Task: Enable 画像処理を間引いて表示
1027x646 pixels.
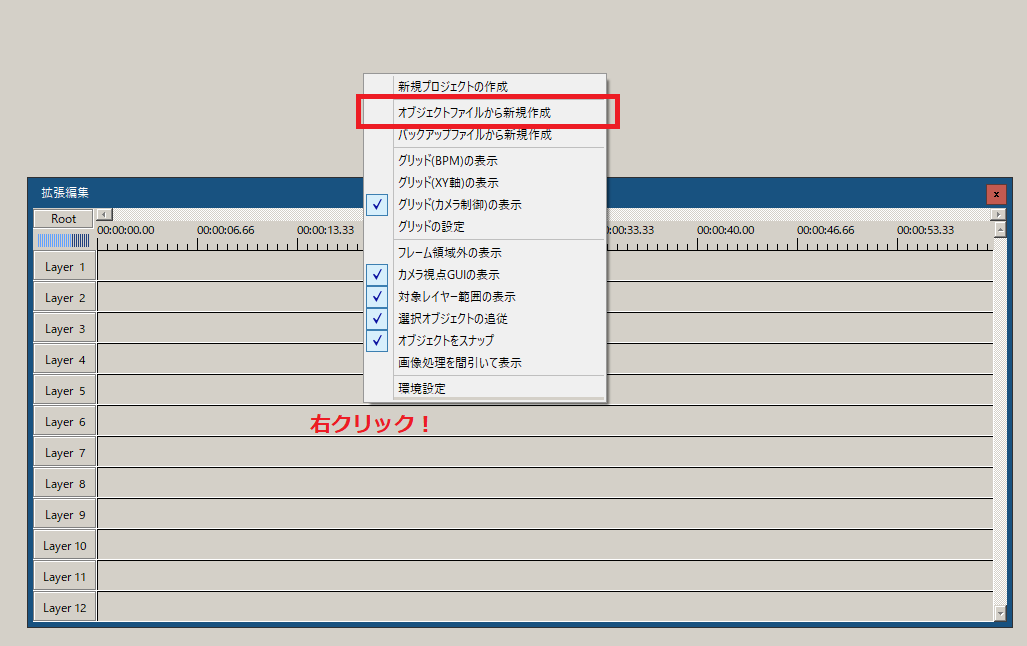Action: click(x=447, y=362)
